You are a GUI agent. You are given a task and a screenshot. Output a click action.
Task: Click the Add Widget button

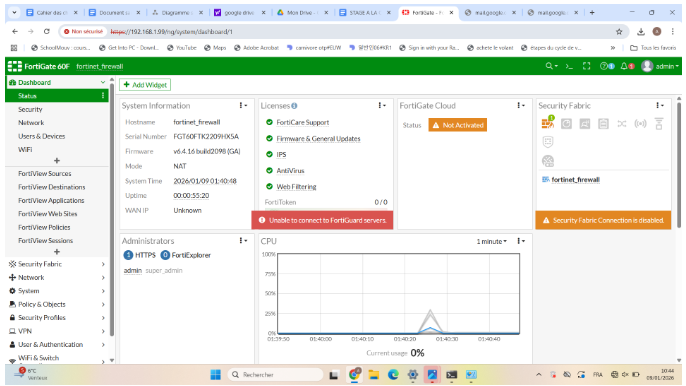[145, 85]
